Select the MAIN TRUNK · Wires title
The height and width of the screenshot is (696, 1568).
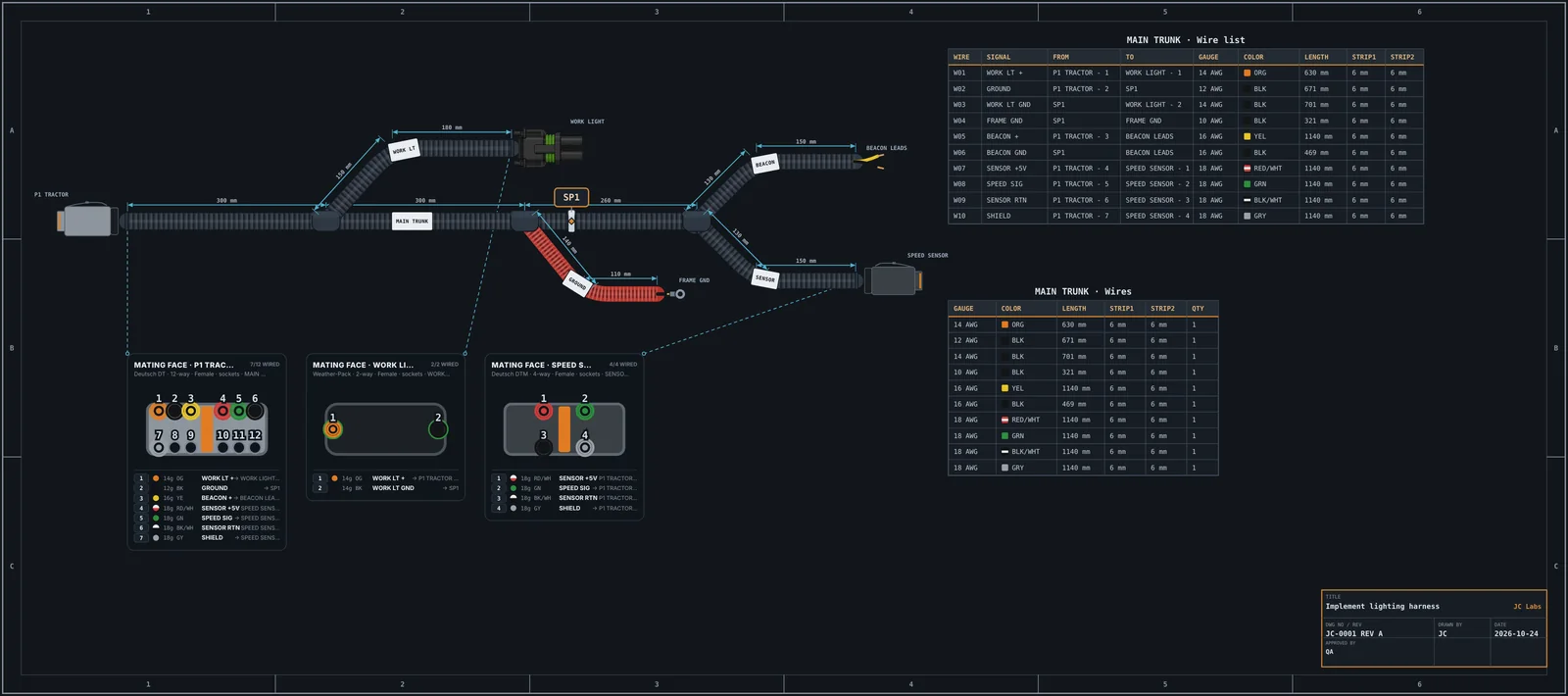(x=1083, y=291)
